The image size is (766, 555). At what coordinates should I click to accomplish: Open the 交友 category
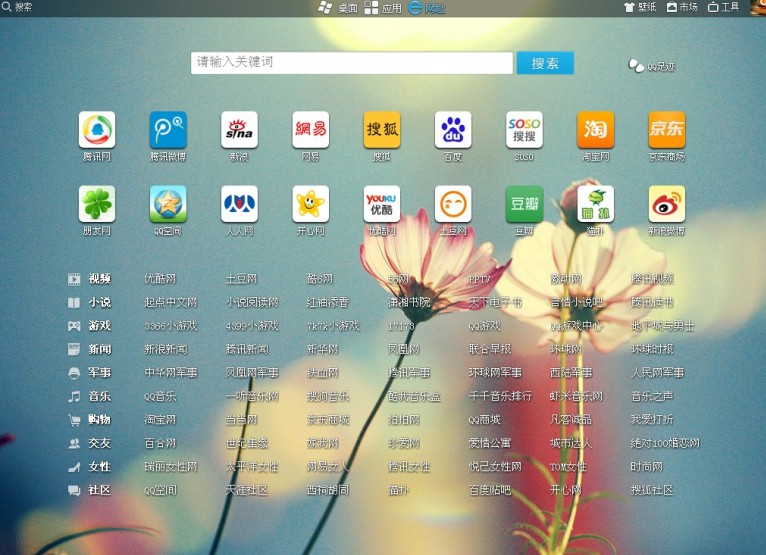pyautogui.click(x=100, y=443)
